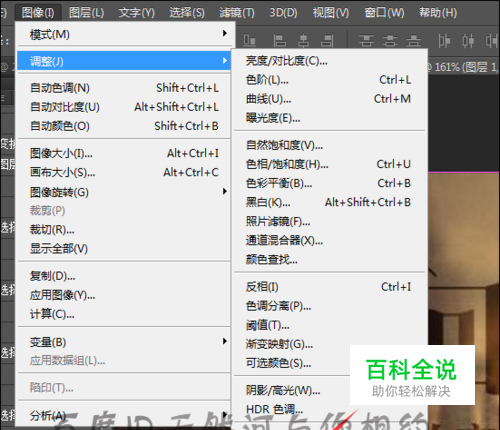Click the align bottom edges icon
Viewport: 500px width, 430px height.
249,41
